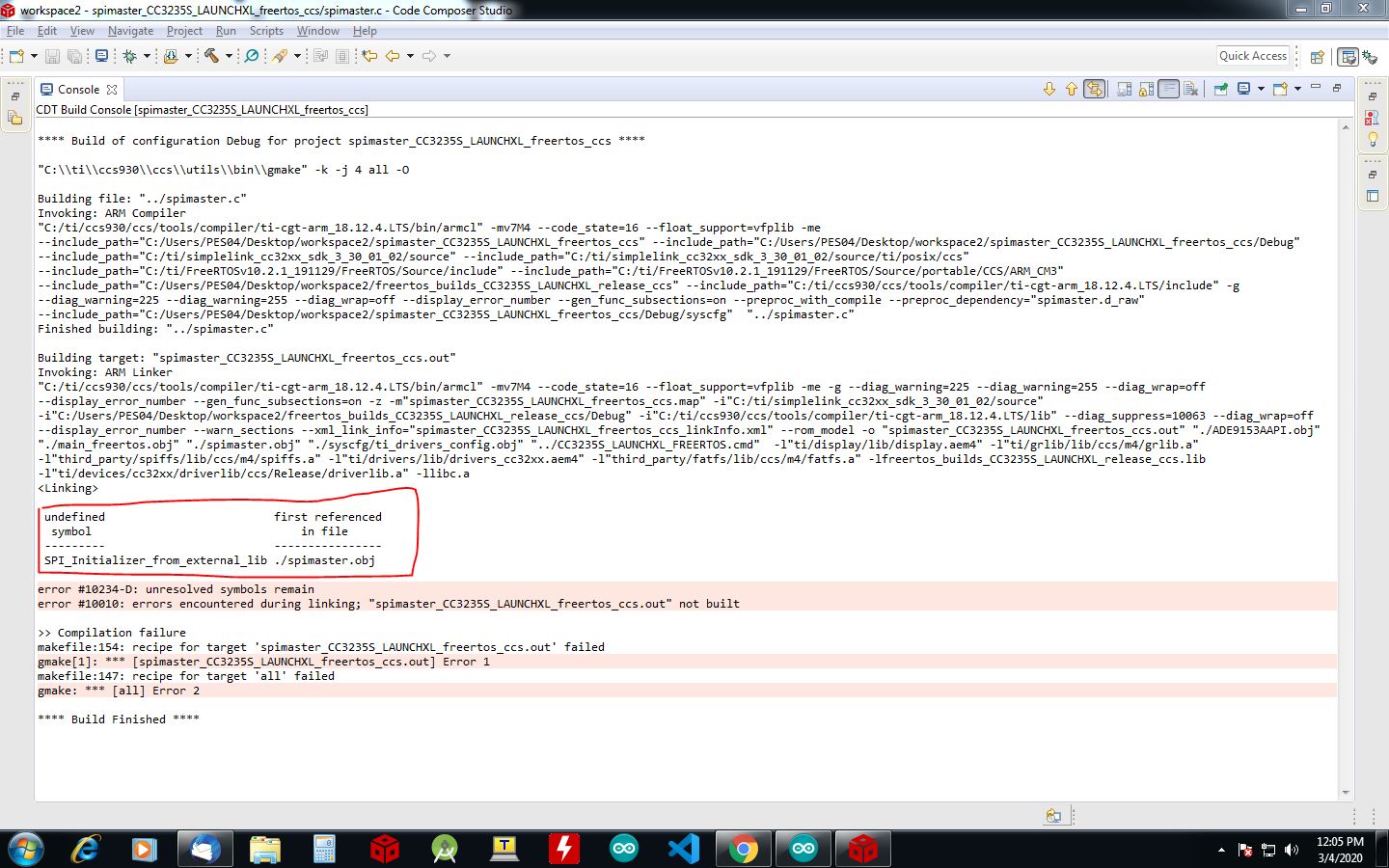Open the Help menu

(x=365, y=31)
